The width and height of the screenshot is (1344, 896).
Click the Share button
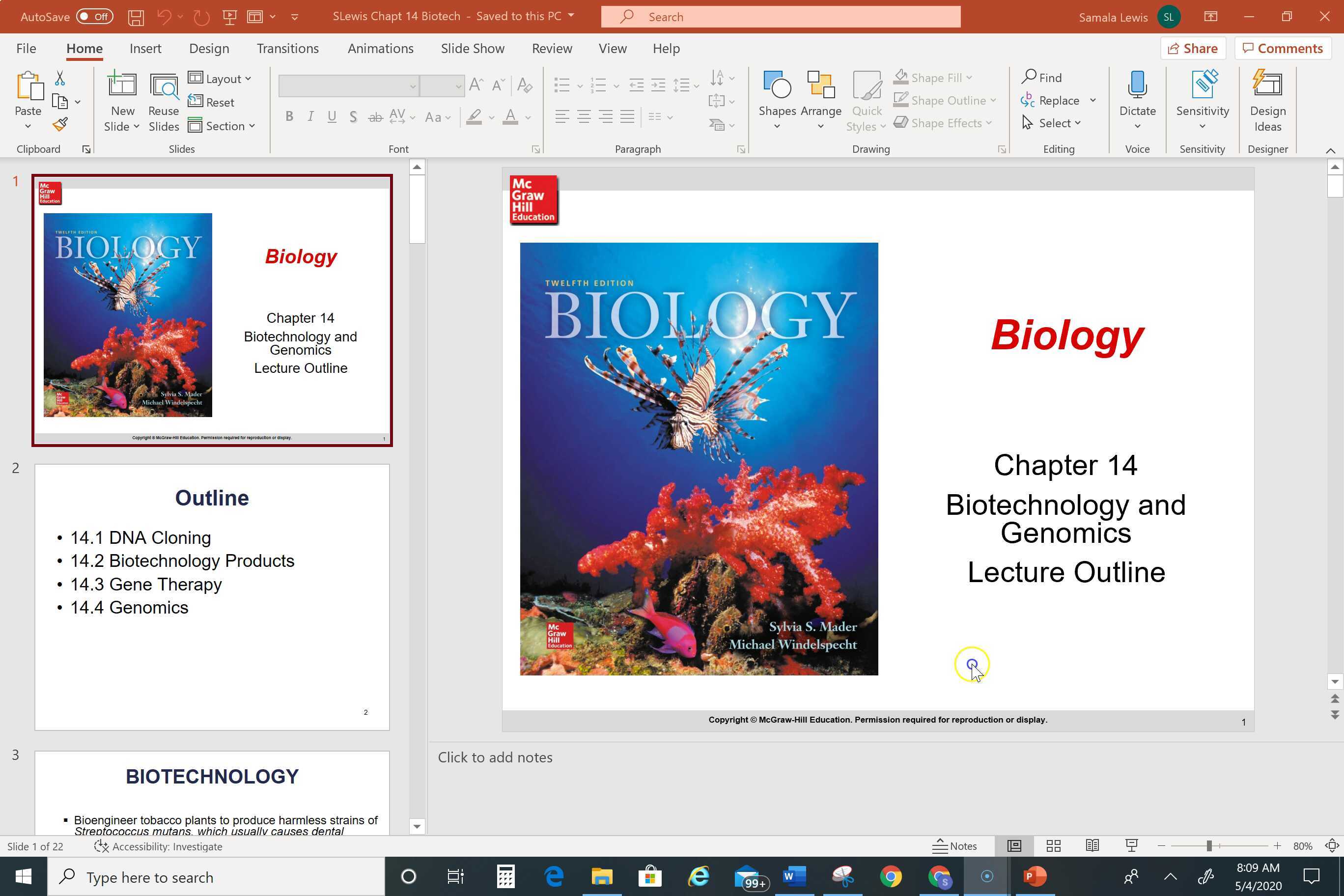(1193, 48)
